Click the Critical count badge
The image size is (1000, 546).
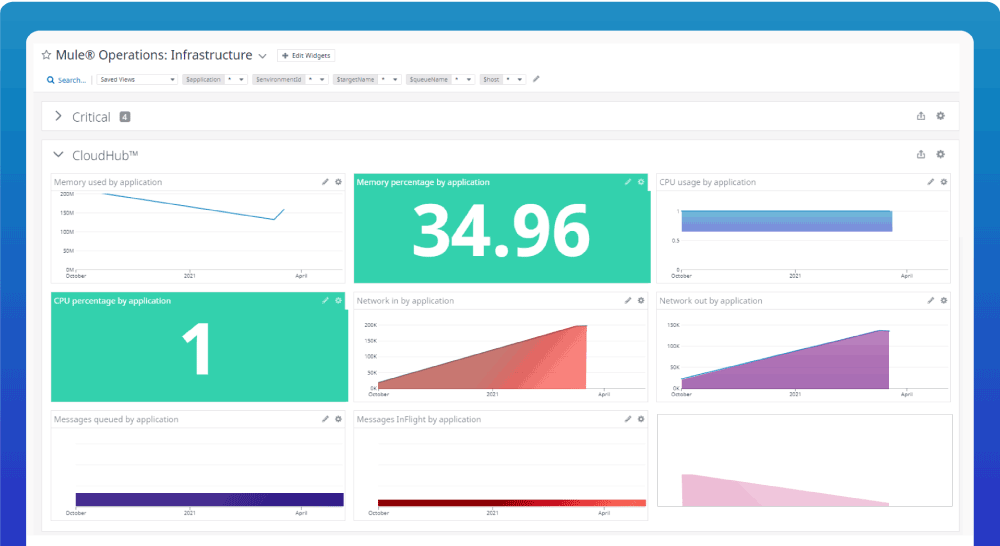(125, 117)
